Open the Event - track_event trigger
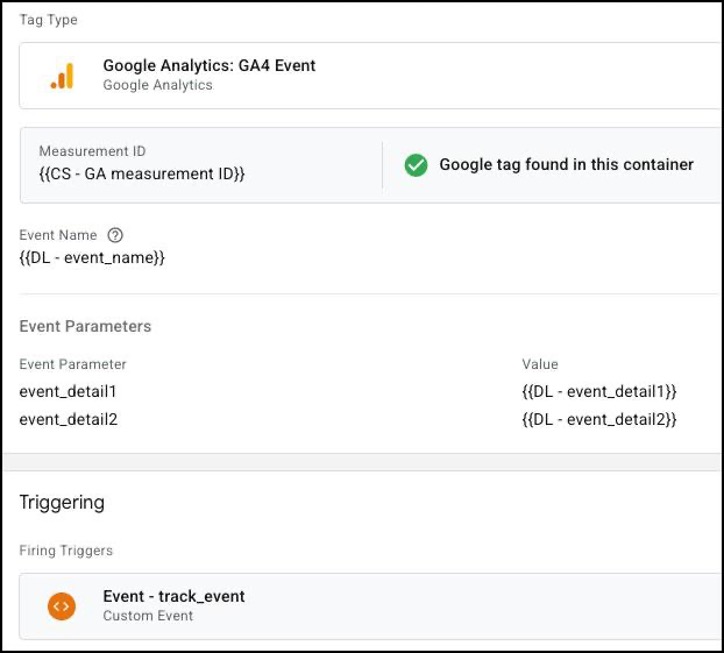This screenshot has height=654, width=724. click(174, 596)
